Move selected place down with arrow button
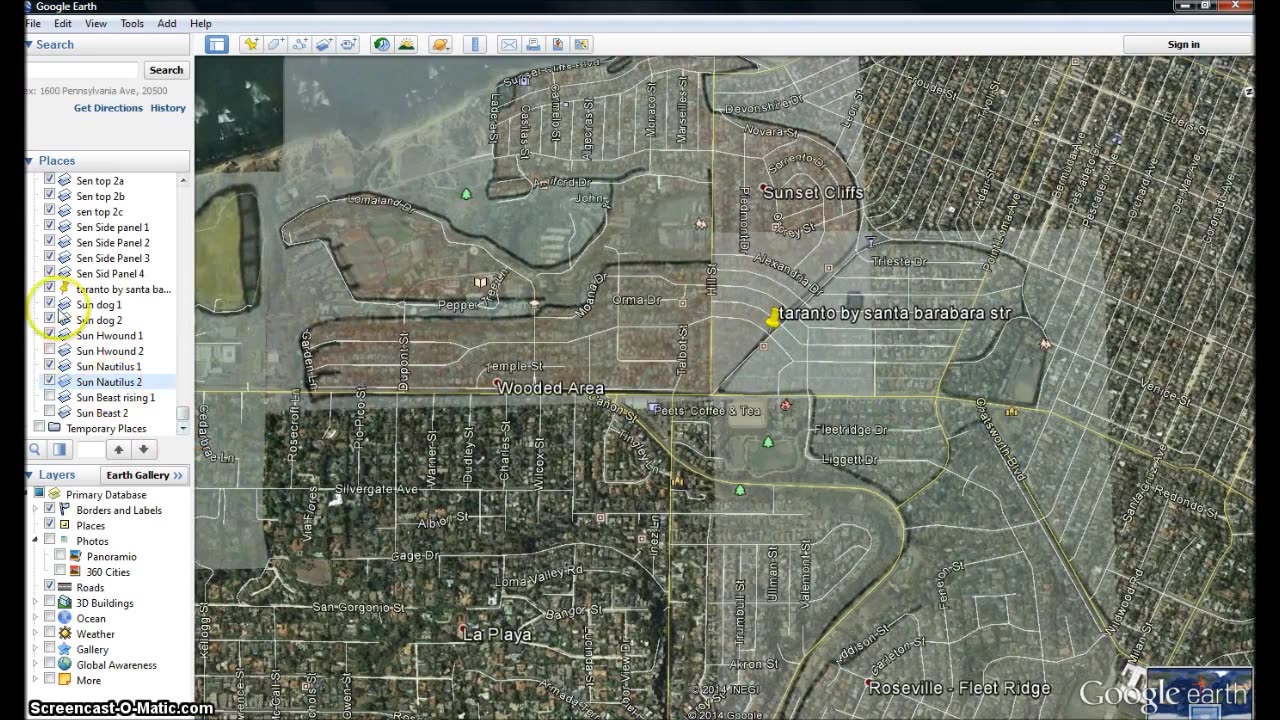 (143, 450)
